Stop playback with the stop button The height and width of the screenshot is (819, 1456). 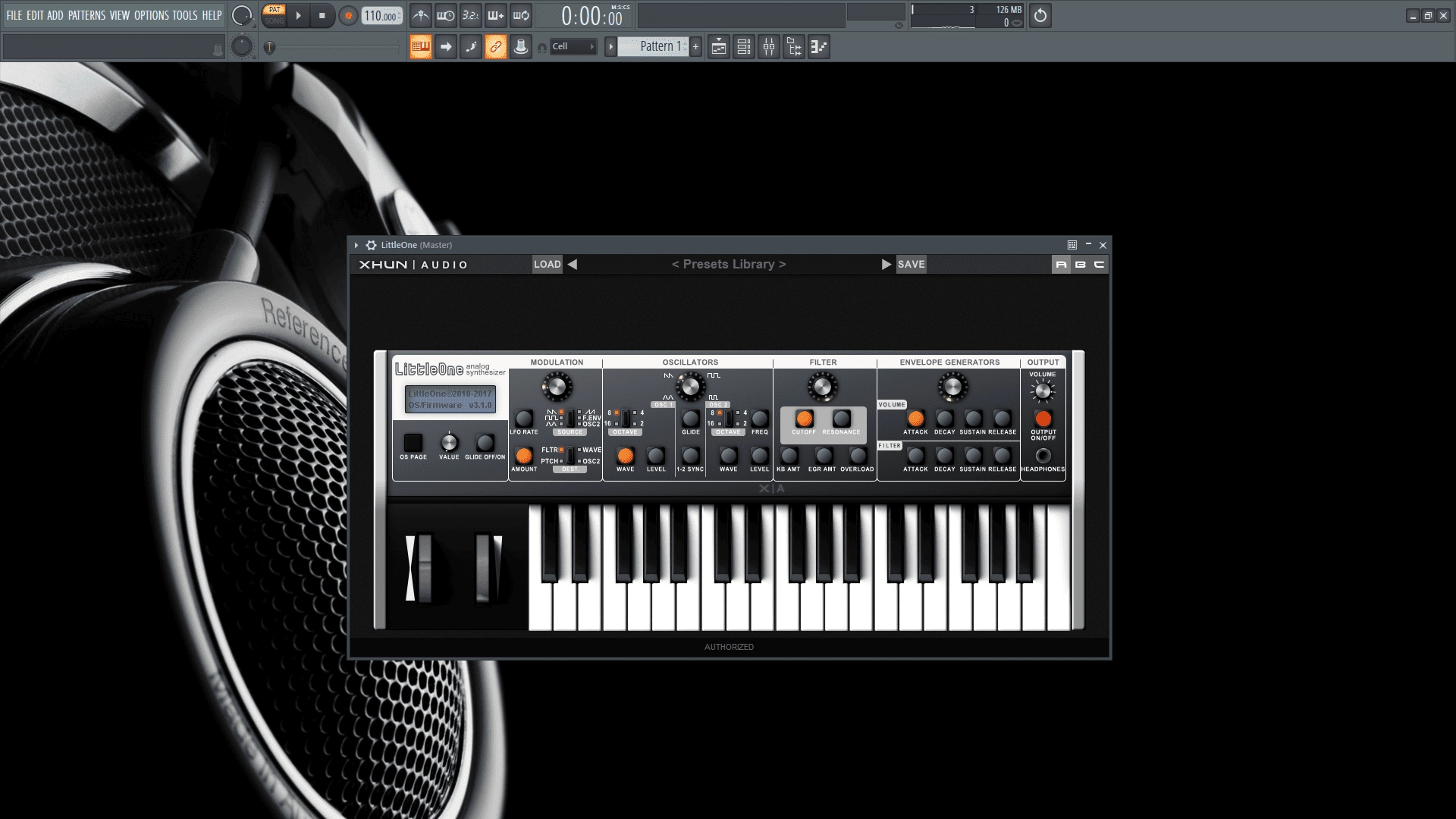[x=322, y=15]
